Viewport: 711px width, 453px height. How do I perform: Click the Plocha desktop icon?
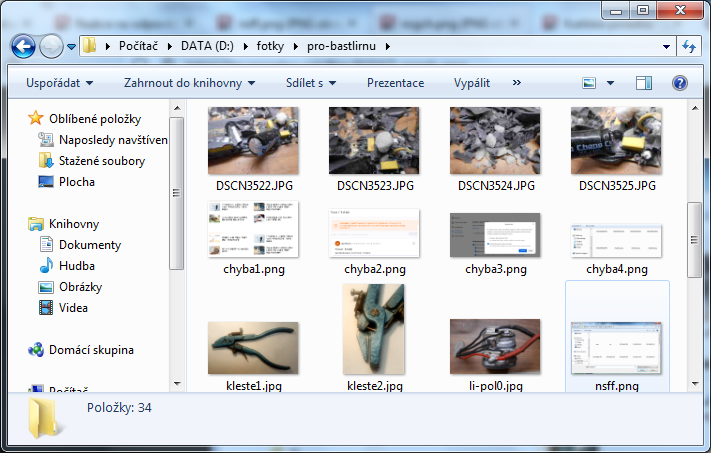[x=46, y=182]
